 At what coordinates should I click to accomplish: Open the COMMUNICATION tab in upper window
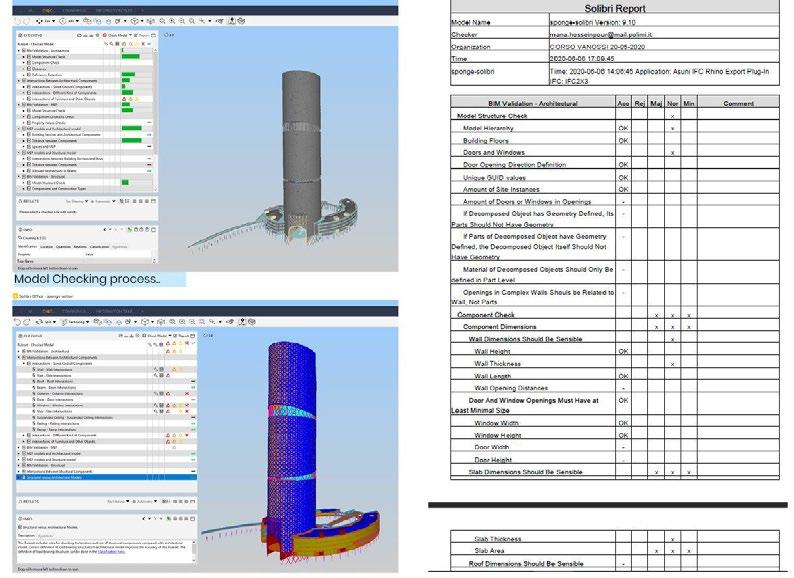pos(74,10)
